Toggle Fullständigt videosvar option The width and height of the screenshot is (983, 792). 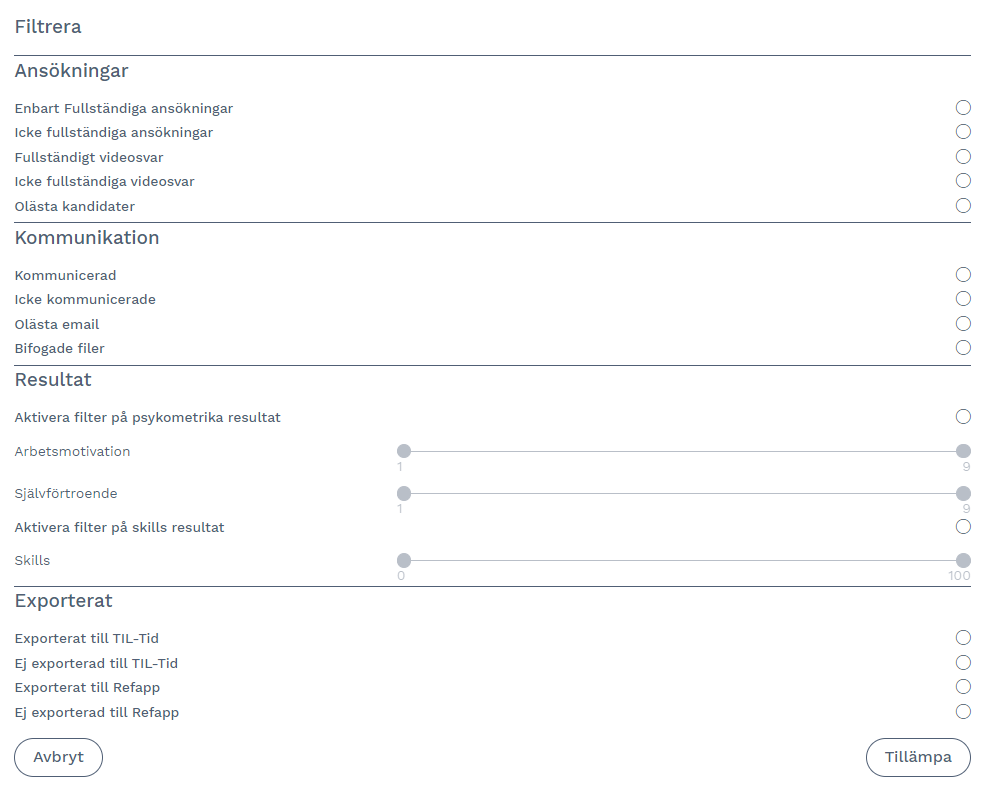963,157
